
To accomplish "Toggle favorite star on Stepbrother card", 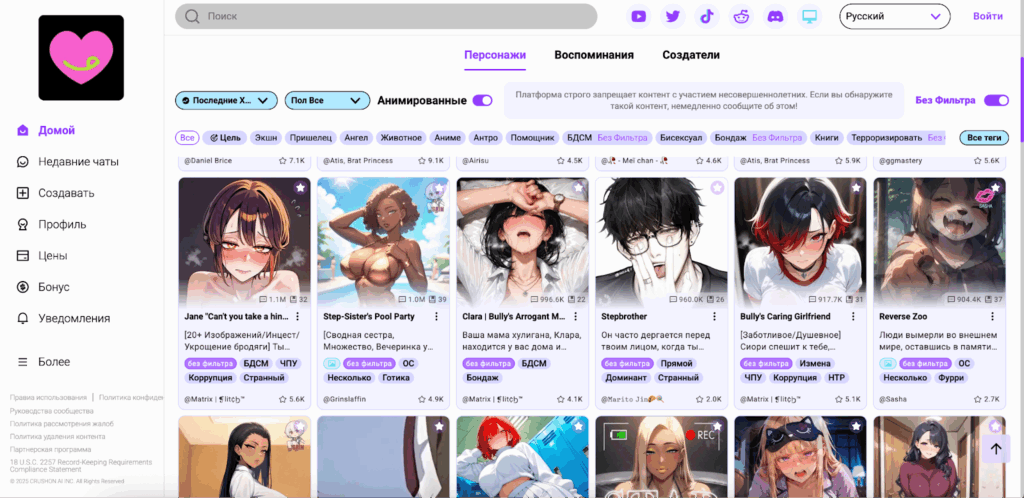I will pyautogui.click(x=717, y=188).
